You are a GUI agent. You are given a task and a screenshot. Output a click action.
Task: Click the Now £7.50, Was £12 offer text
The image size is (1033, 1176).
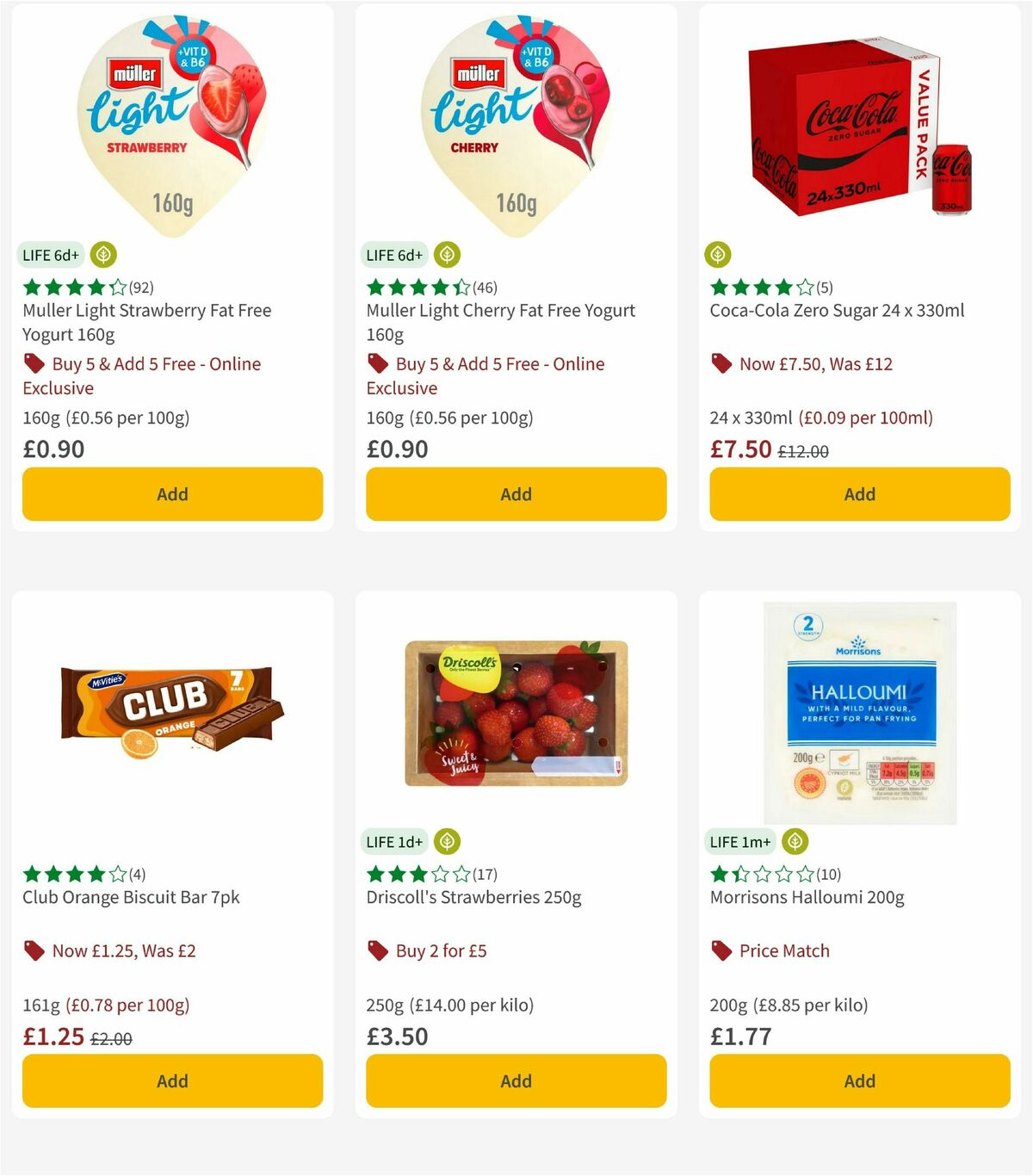pos(815,363)
